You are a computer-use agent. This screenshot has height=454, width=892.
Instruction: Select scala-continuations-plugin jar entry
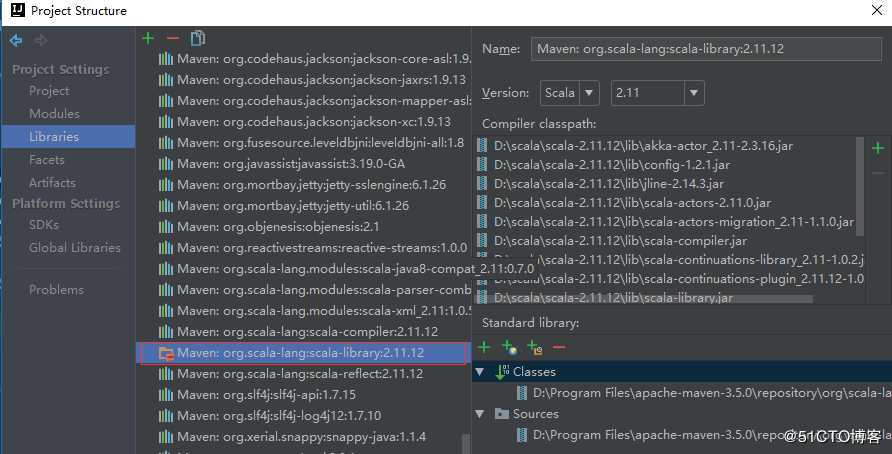pyautogui.click(x=700, y=279)
